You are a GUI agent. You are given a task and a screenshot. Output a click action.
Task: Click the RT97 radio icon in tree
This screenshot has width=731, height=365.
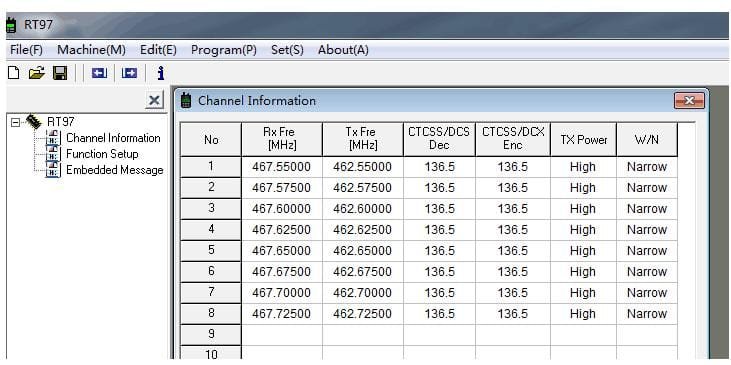pyautogui.click(x=34, y=121)
